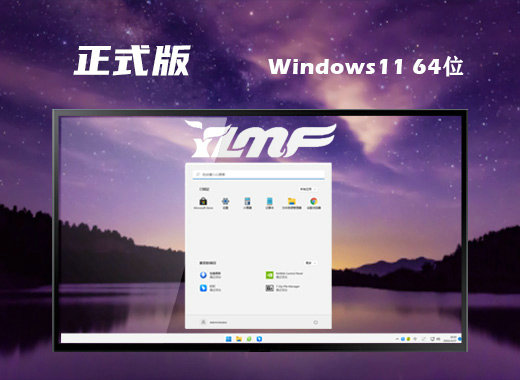Click the More button in recommended section
This screenshot has width=520, height=380.
[x=310, y=263]
